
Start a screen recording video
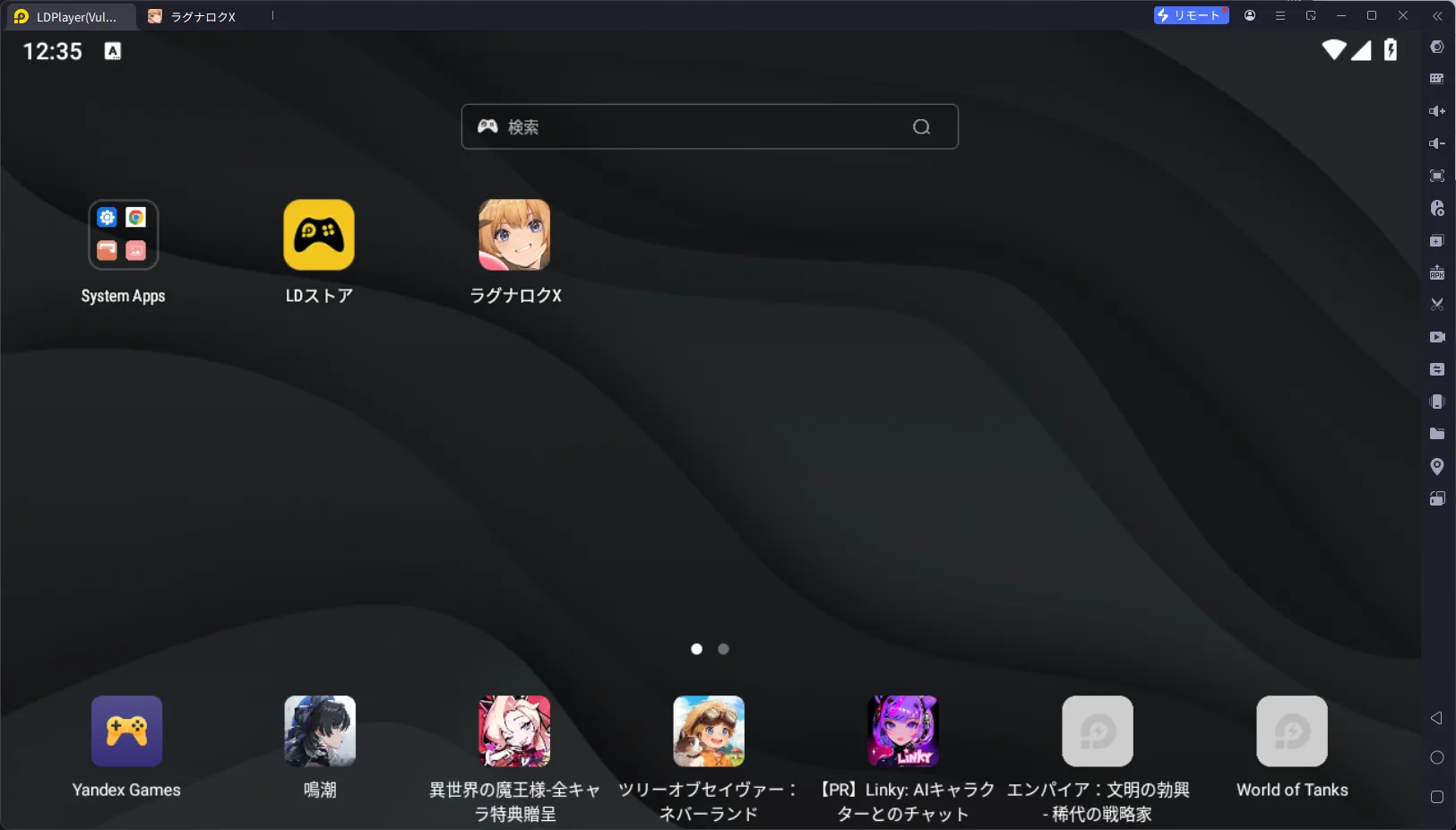coord(1437,337)
